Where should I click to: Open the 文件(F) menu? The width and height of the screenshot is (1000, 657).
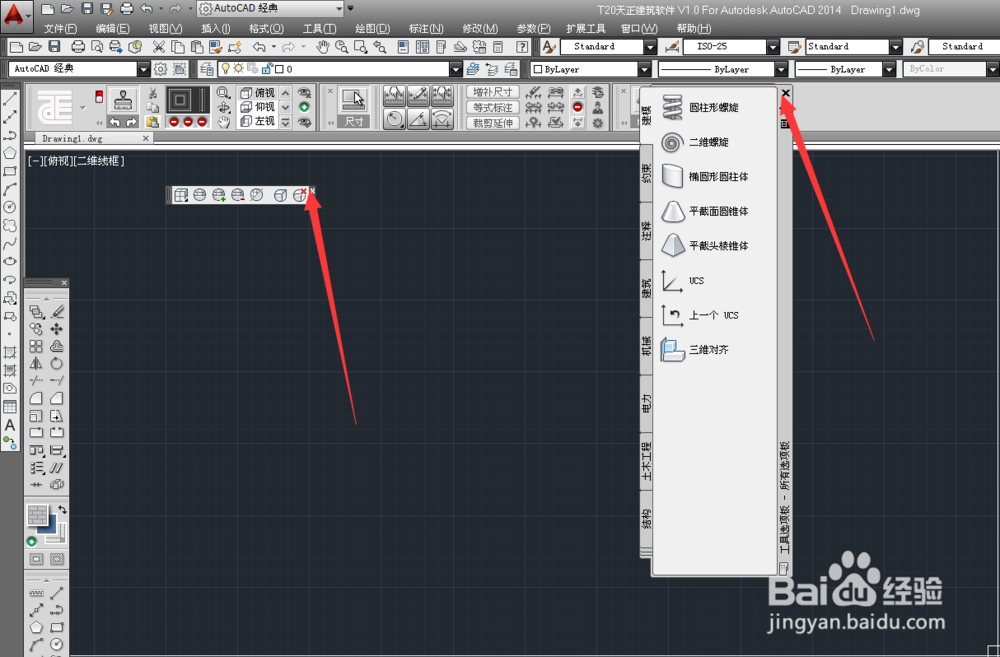61,29
